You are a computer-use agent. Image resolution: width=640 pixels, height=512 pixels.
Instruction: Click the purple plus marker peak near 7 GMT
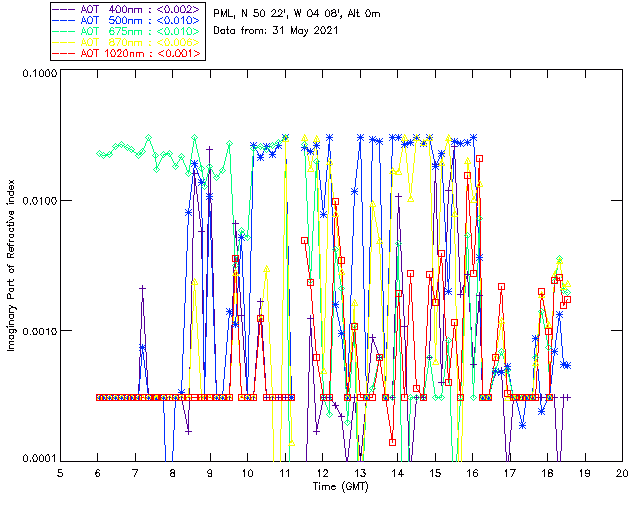point(142,288)
